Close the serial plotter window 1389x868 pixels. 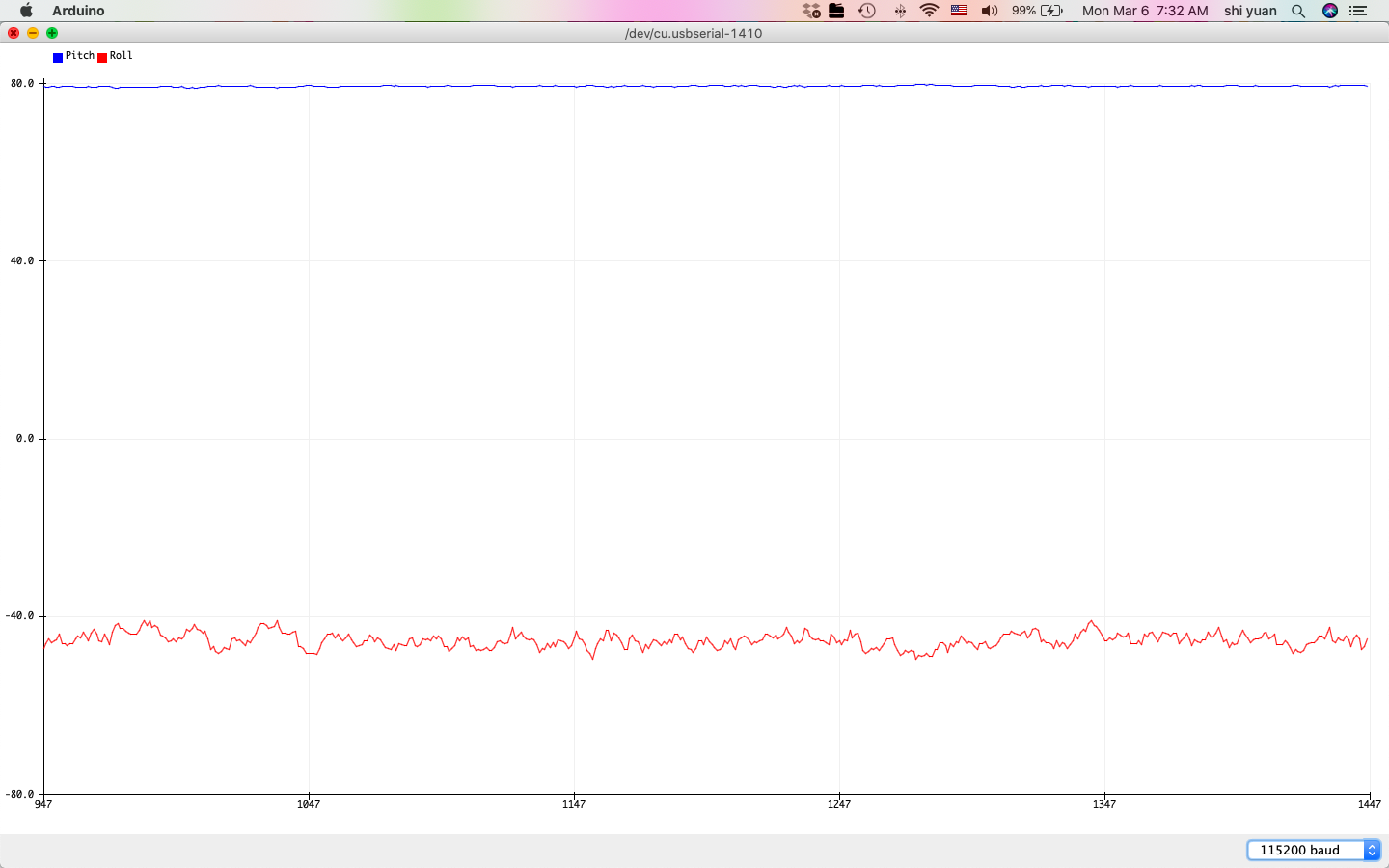tap(14, 33)
